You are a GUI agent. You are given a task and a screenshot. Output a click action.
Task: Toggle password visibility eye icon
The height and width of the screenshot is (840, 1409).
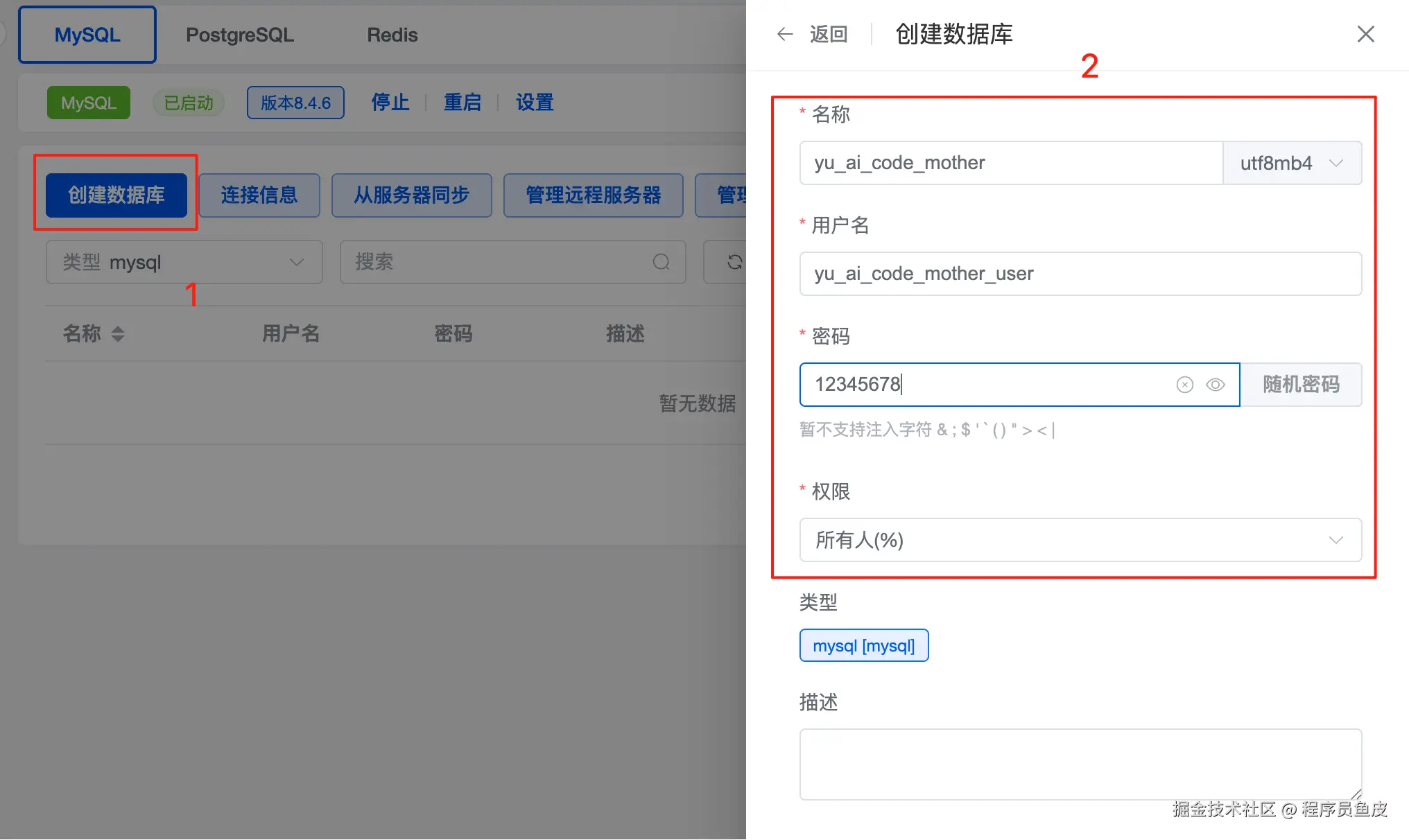(1215, 385)
